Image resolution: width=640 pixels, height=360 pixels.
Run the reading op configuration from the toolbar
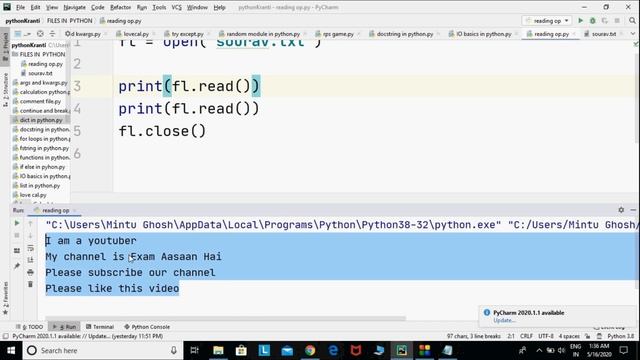[580, 20]
